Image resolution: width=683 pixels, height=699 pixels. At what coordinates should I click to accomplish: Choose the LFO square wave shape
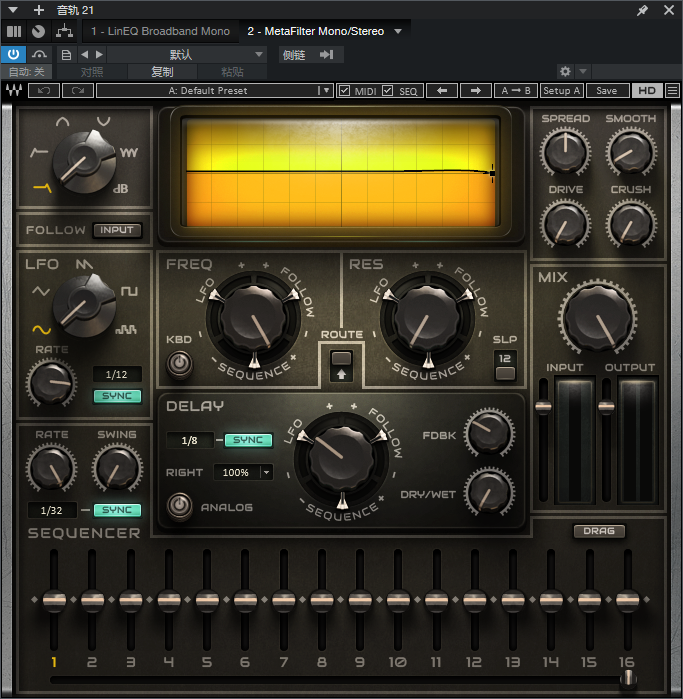coord(129,292)
